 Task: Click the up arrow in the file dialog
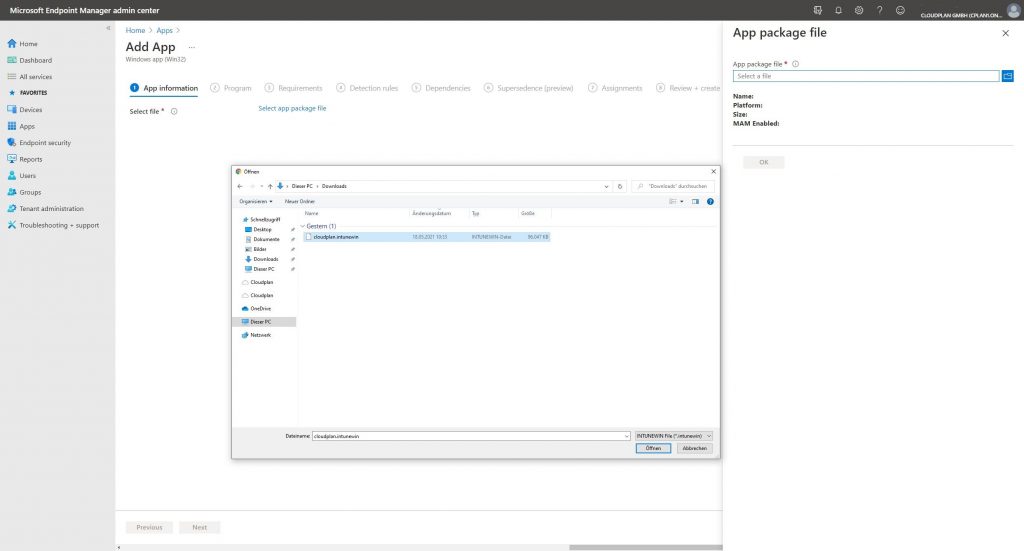pos(270,186)
